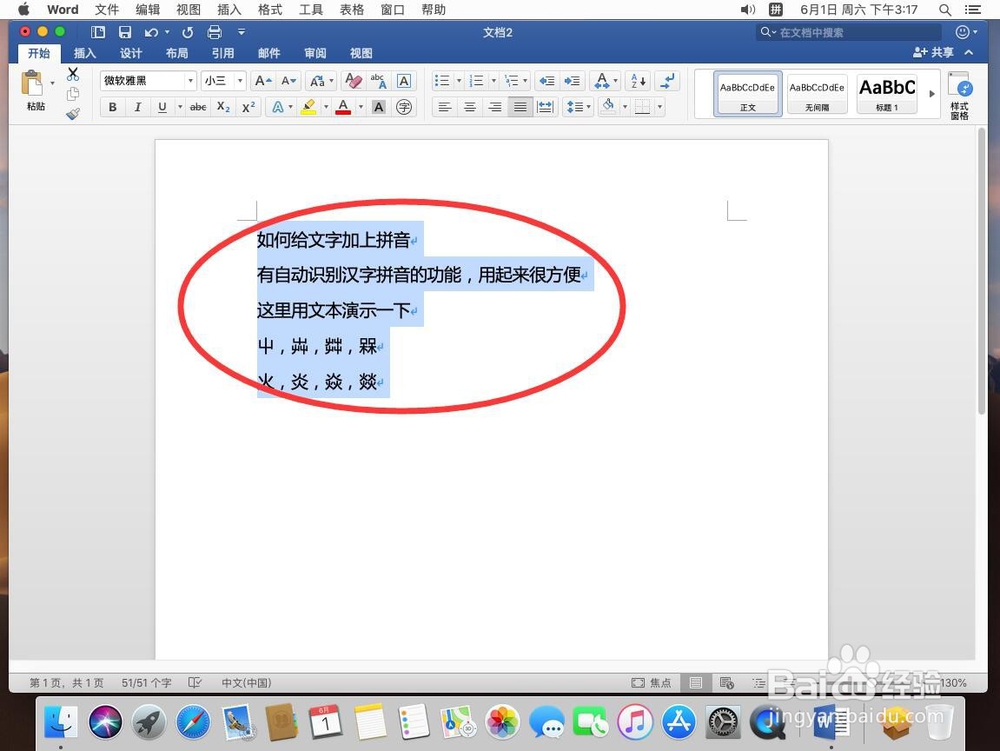This screenshot has height=751, width=1000.
Task: Center align text
Action: [x=470, y=107]
